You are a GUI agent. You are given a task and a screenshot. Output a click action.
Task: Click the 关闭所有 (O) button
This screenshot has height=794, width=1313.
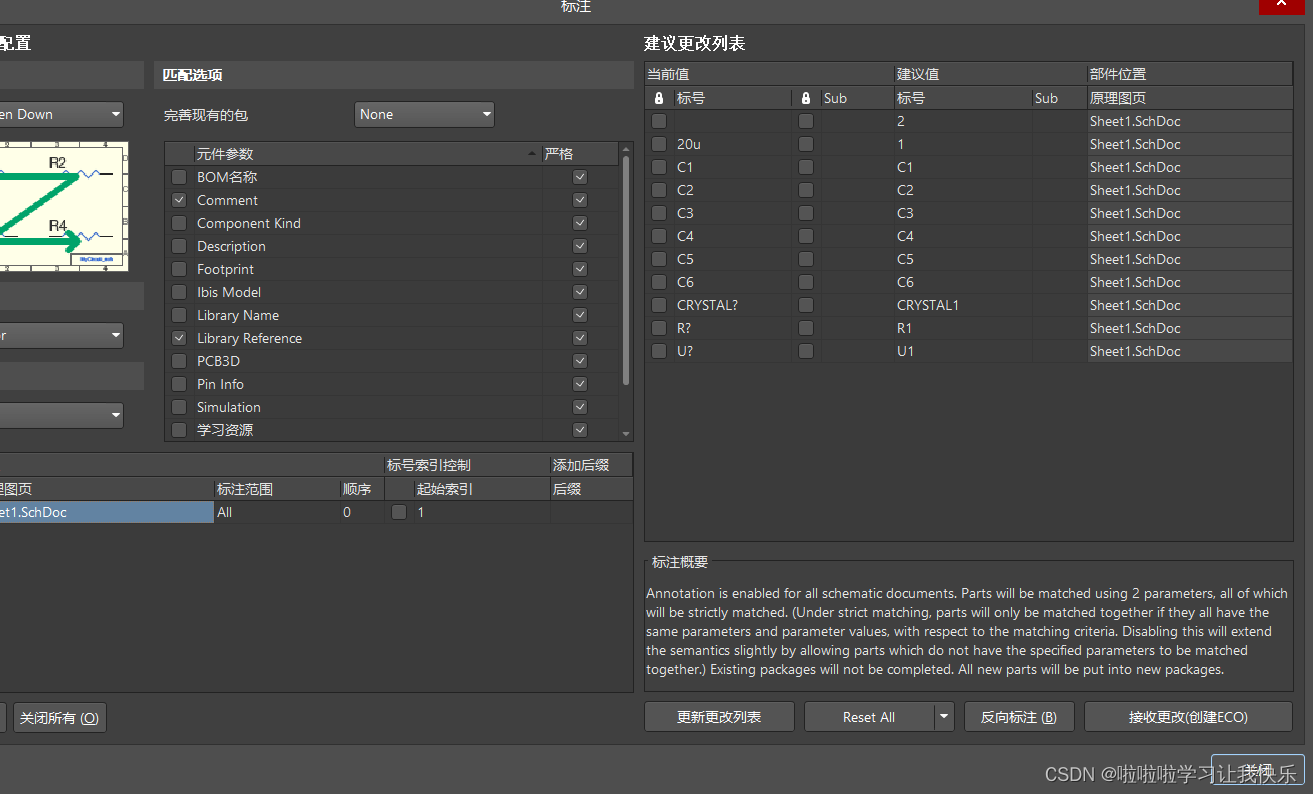(59, 717)
